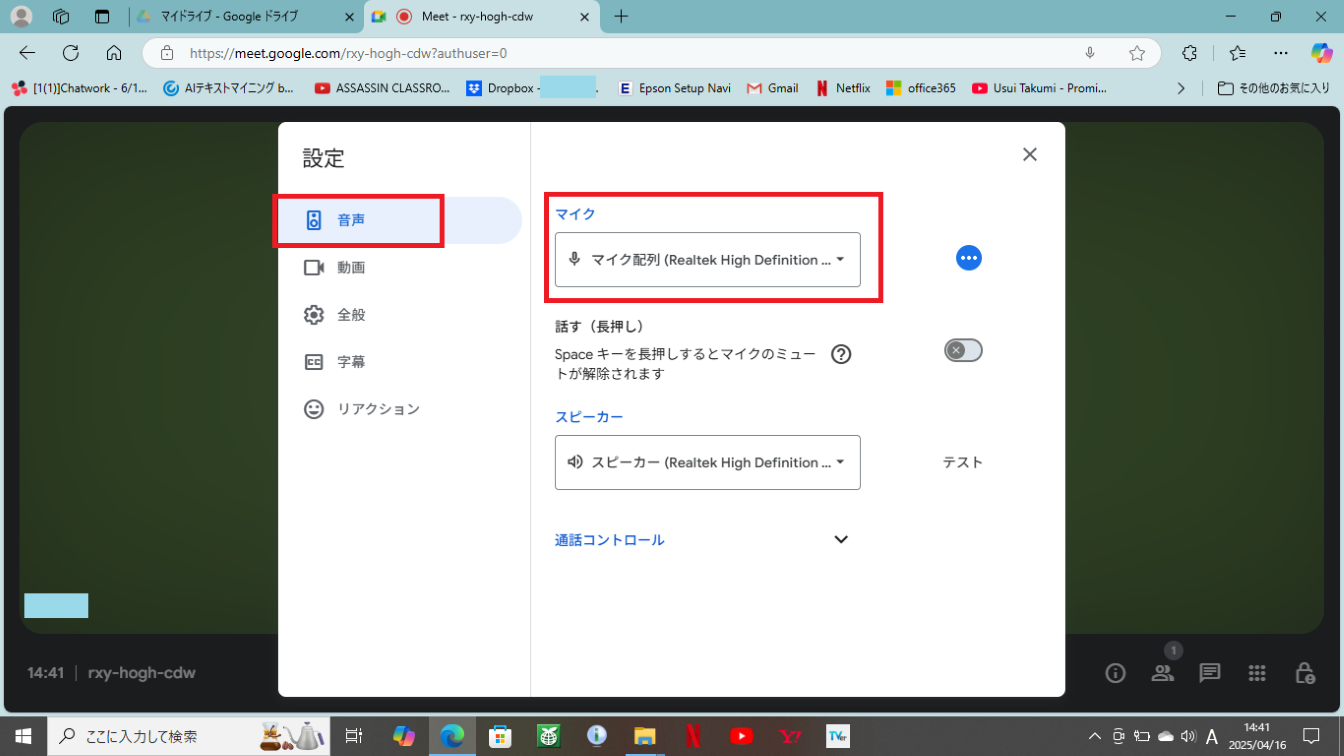1344x756 pixels.
Task: Open the activities grid icon
Action: pyautogui.click(x=1257, y=673)
